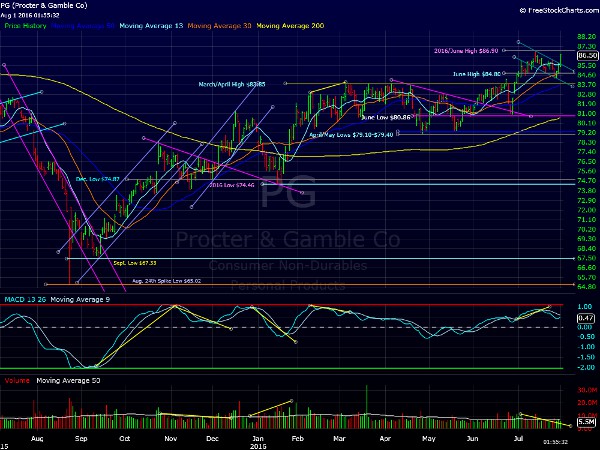Click the Aug 1 2016 timestamp under the title

coord(30,15)
